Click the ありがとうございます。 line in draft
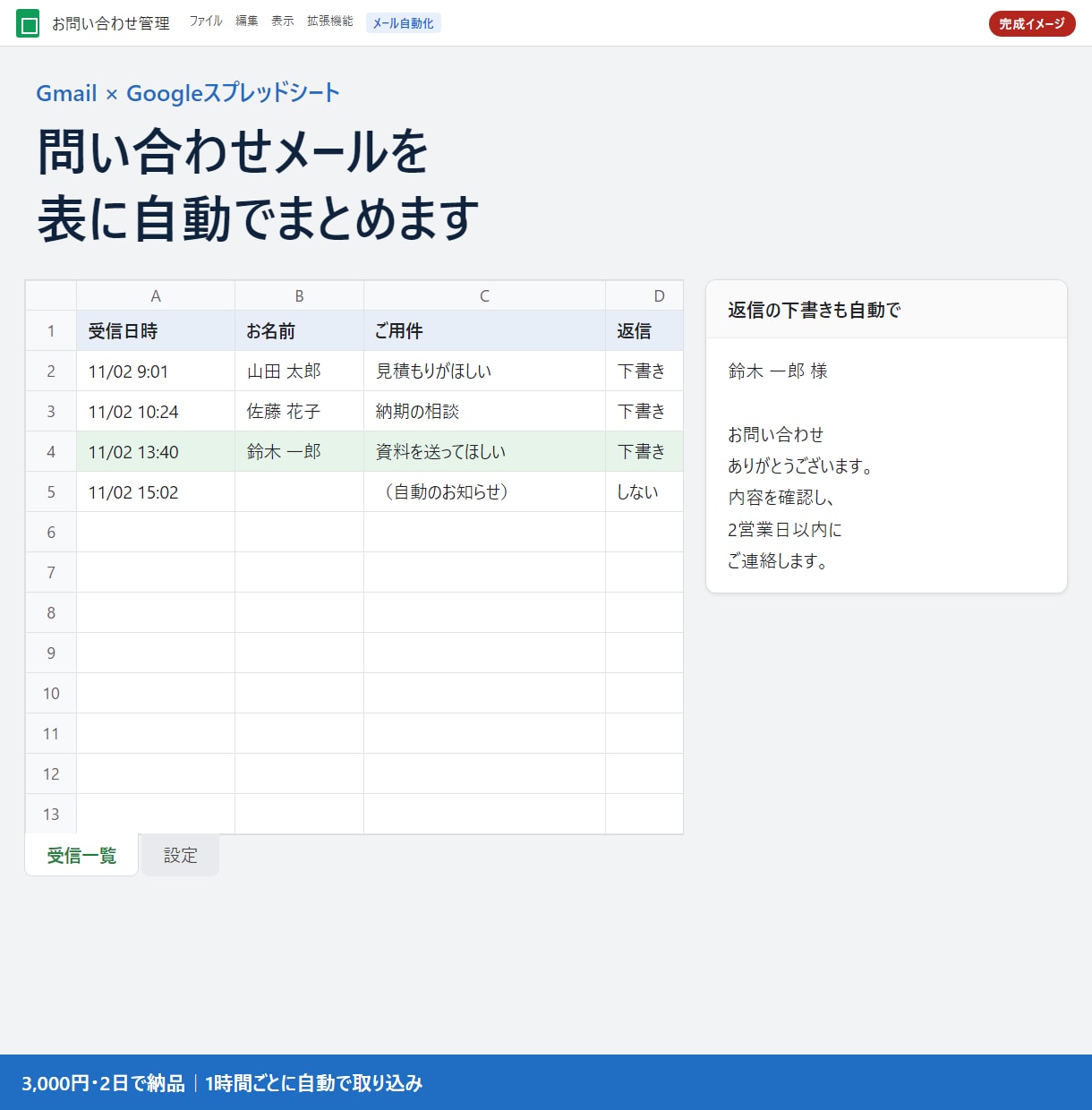The height and width of the screenshot is (1110, 1092). (800, 466)
